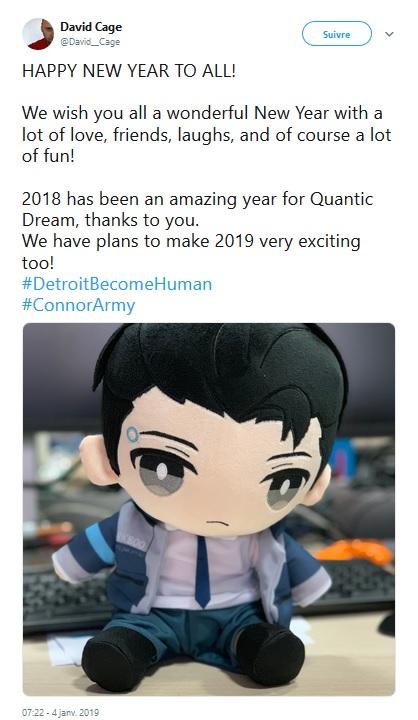Click the wonderful New Year wishes paragraph
Viewport: 418px width, 720px height.
point(207,135)
